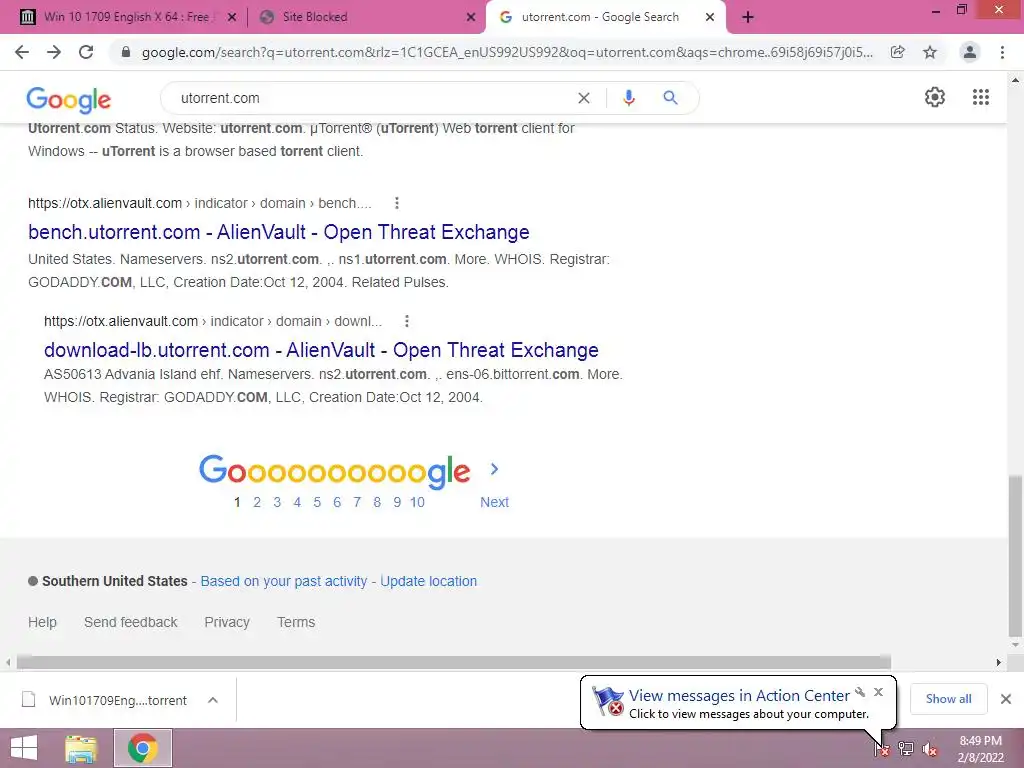Click the address bar URL
1024x768 pixels.
click(x=506, y=52)
